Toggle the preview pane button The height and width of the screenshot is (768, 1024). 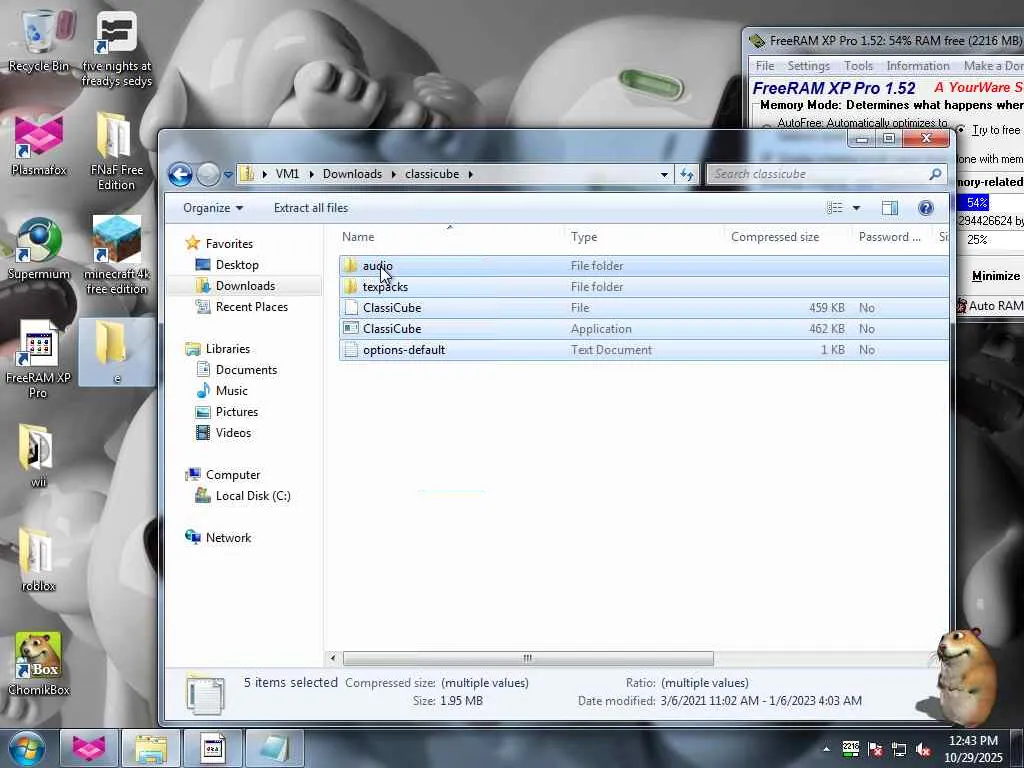pyautogui.click(x=889, y=208)
